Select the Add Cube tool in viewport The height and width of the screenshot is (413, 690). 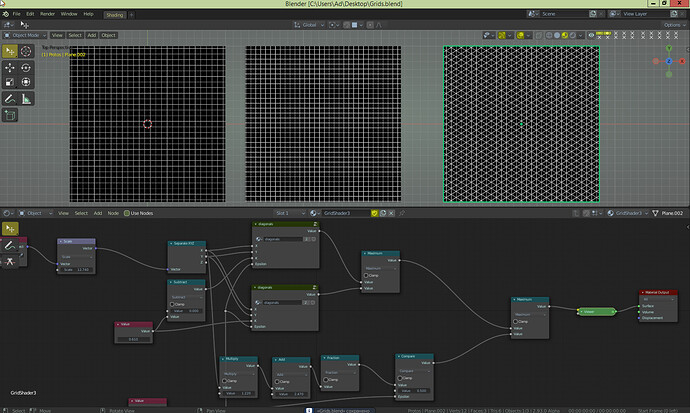click(10, 116)
